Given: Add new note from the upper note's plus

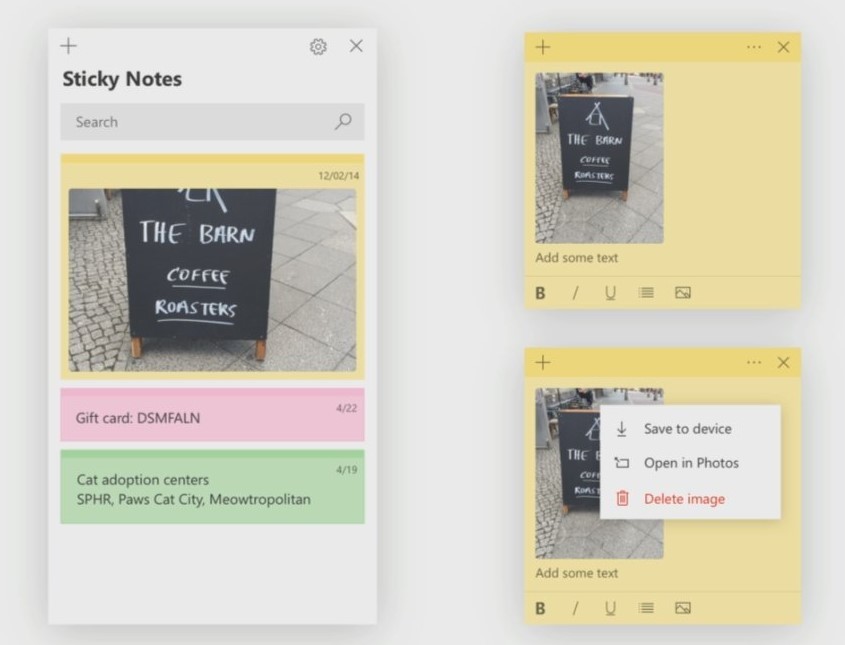Looking at the screenshot, I should [x=543, y=47].
